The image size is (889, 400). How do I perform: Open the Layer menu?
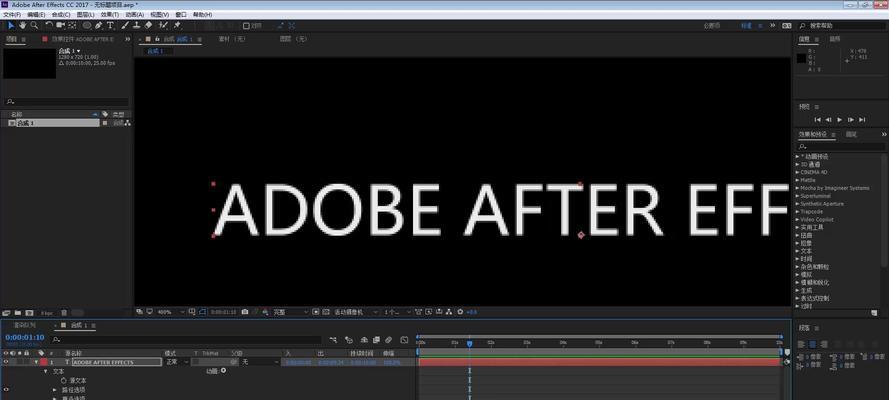(86, 14)
